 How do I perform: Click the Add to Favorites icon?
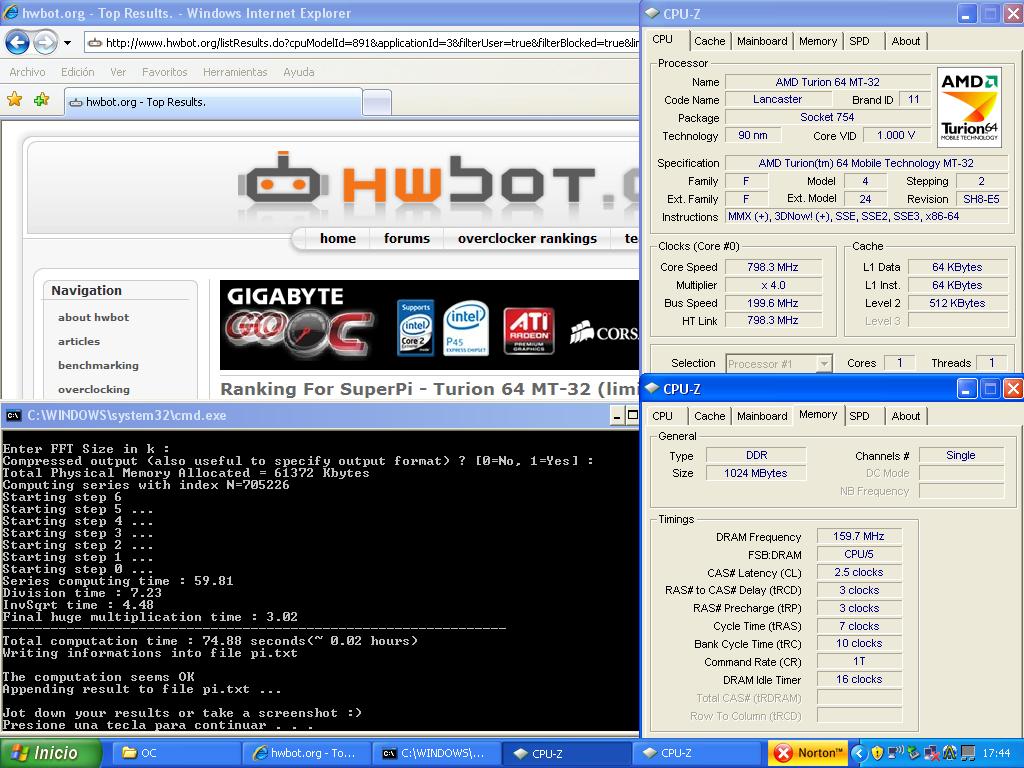(x=42, y=99)
